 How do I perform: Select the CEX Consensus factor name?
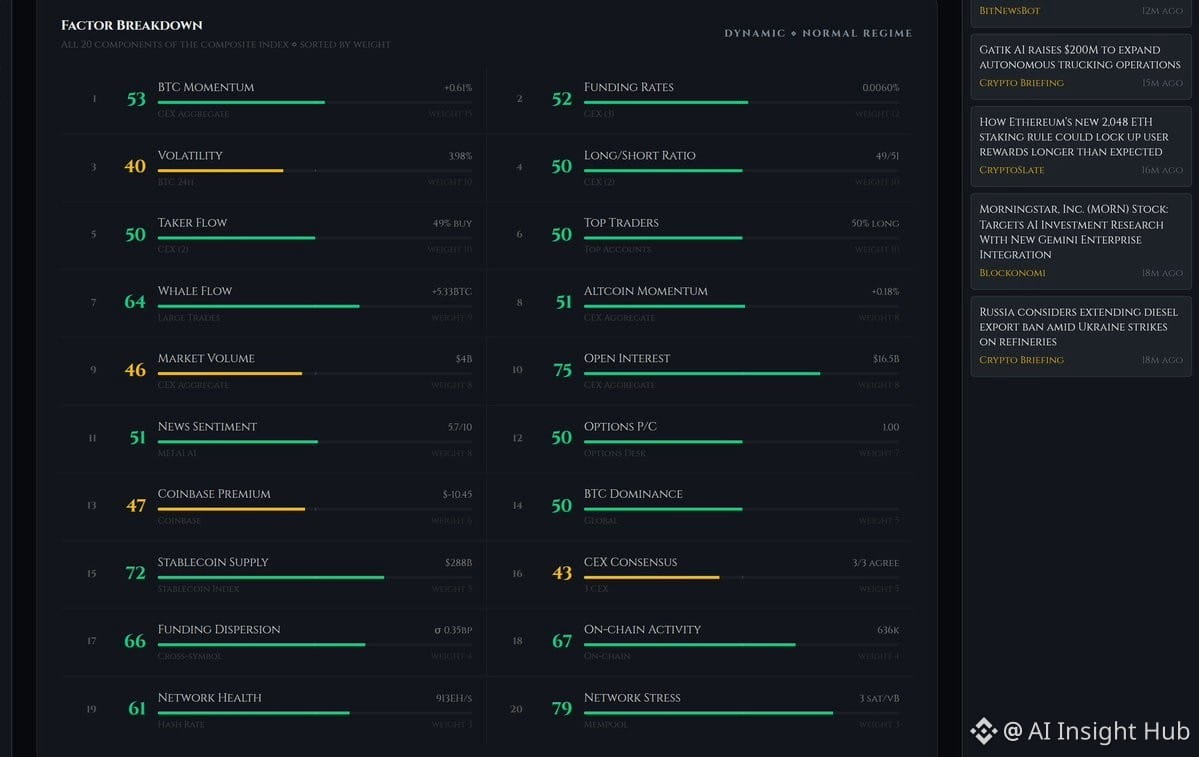click(630, 562)
